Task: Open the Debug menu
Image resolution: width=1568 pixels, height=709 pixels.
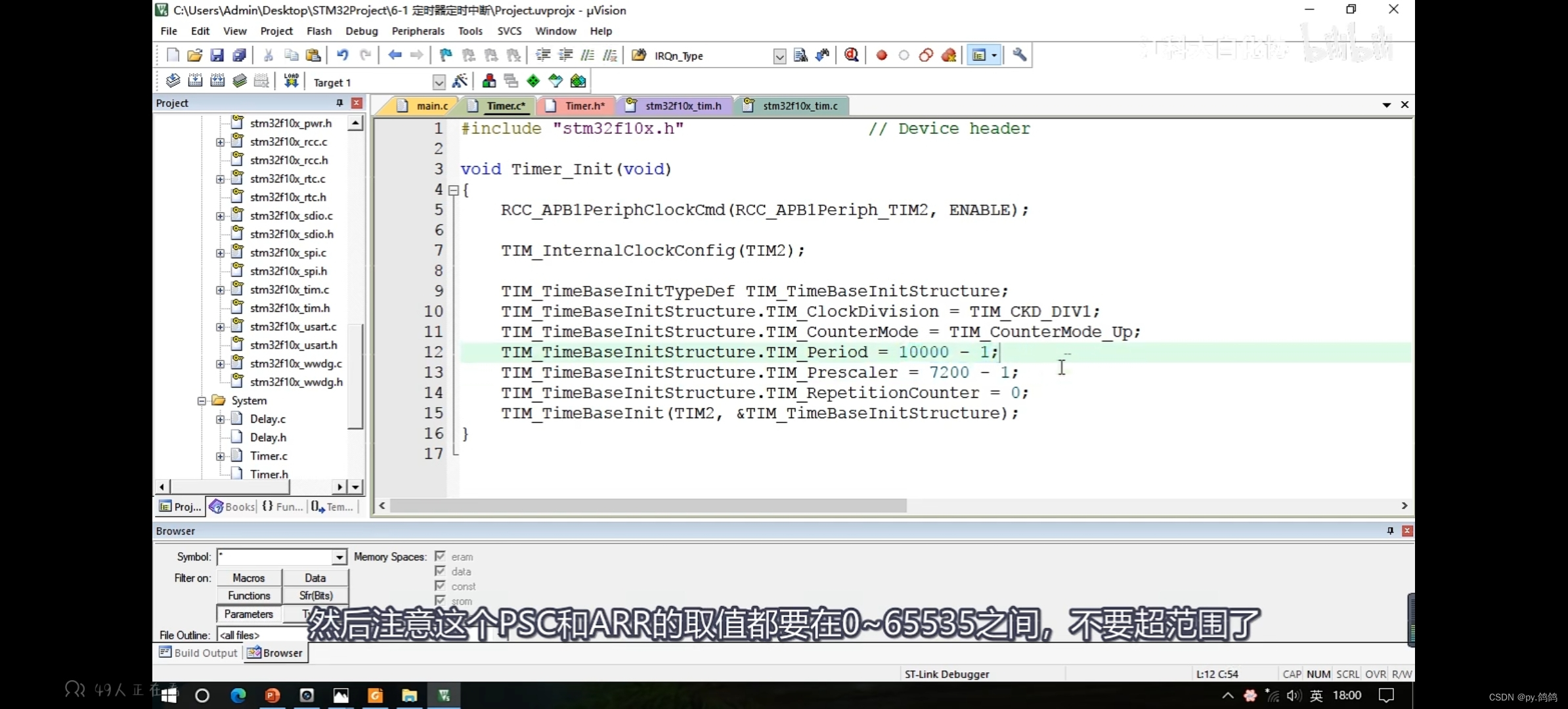Action: coord(360,31)
